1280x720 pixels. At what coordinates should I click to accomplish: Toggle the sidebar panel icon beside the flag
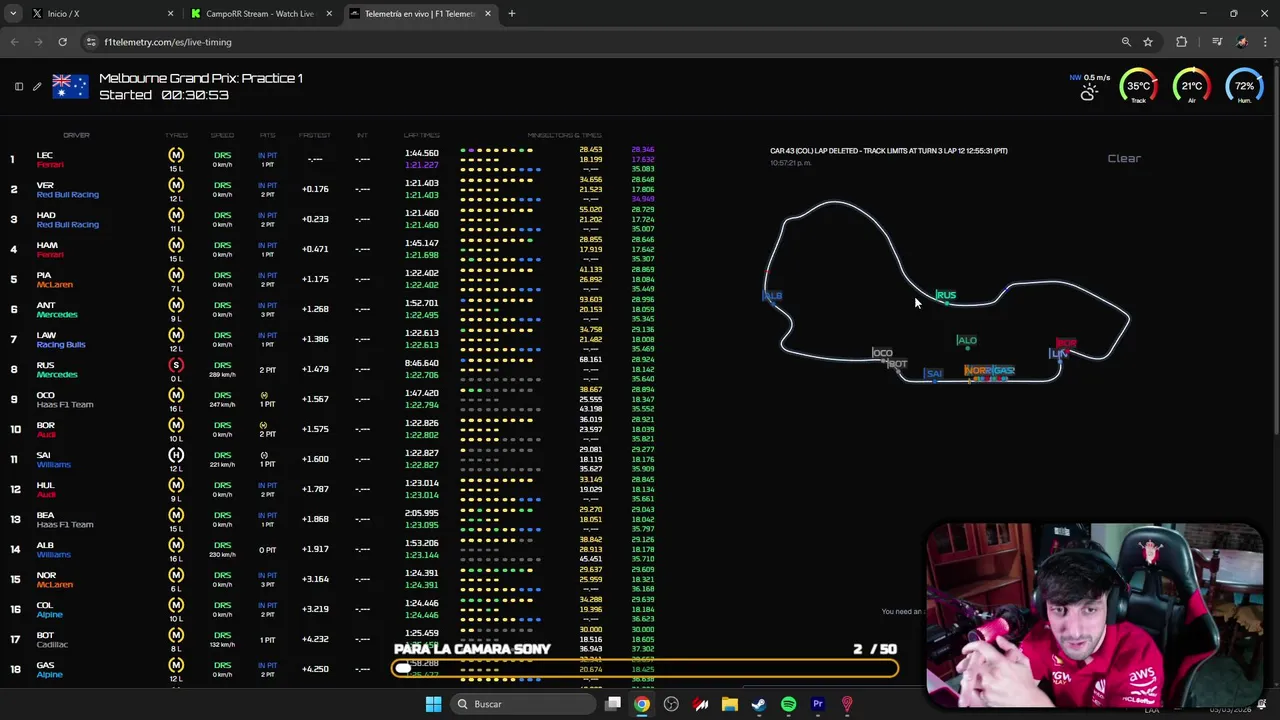tap(19, 87)
